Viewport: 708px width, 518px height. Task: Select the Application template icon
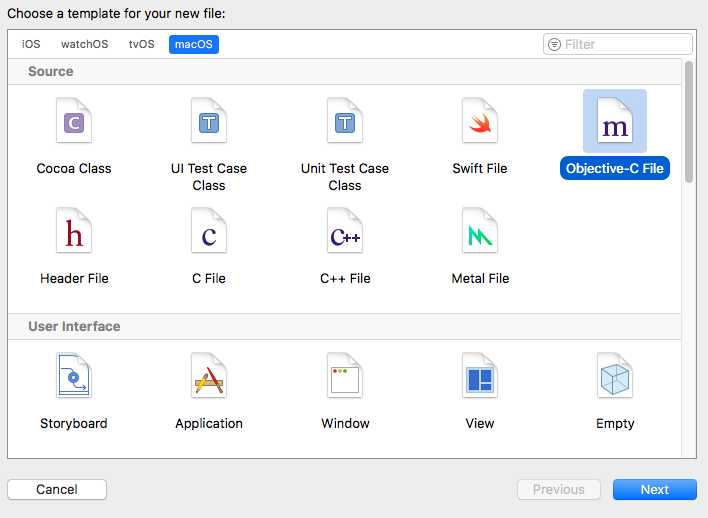pos(209,375)
